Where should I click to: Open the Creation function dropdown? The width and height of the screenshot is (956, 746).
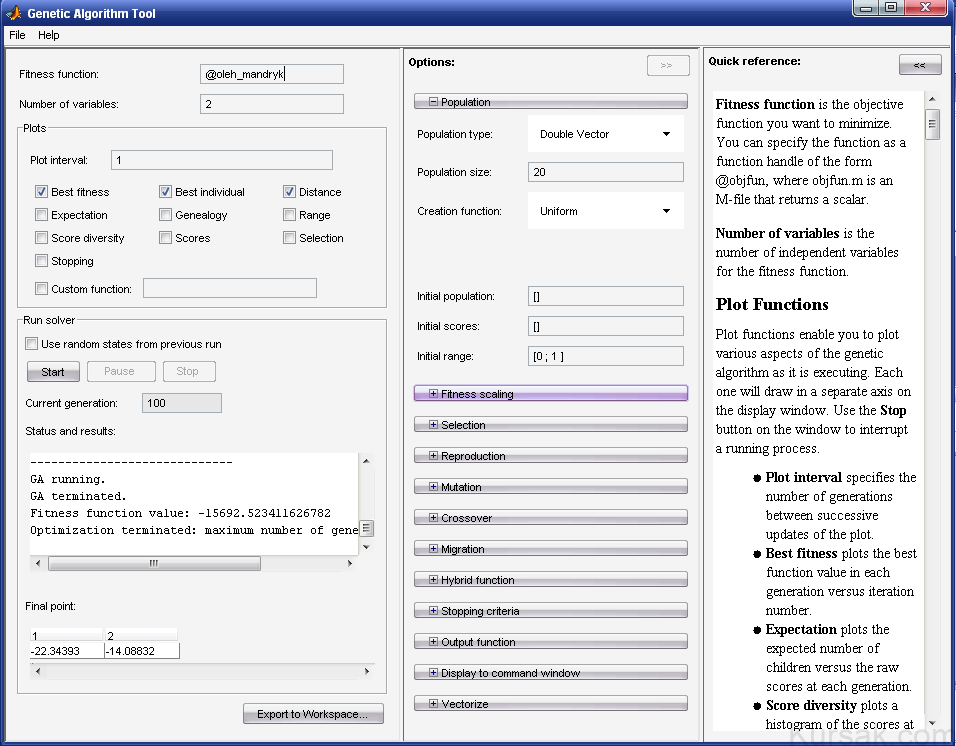pyautogui.click(x=605, y=211)
